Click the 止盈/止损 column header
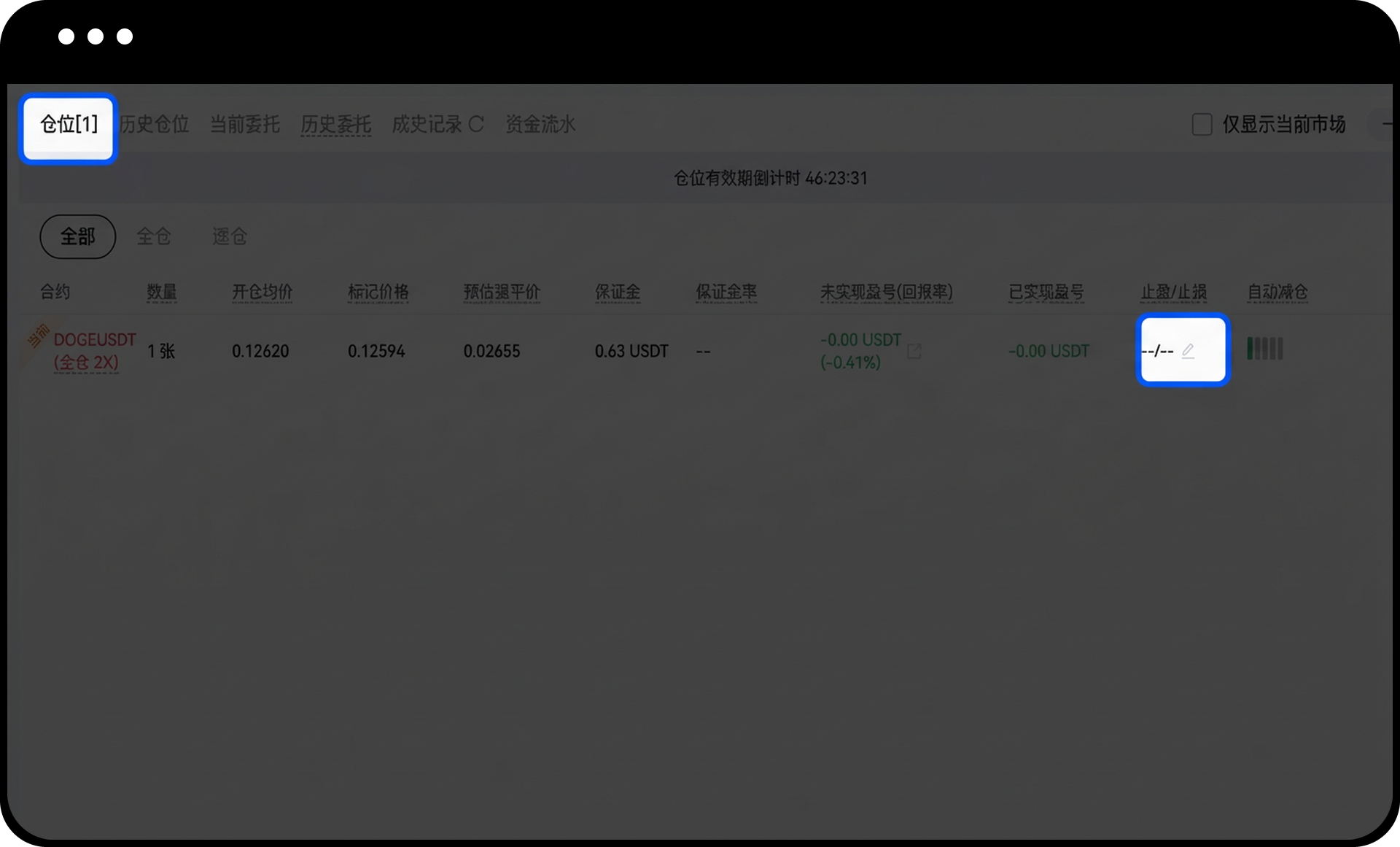This screenshot has height=847, width=1400. tap(1173, 293)
